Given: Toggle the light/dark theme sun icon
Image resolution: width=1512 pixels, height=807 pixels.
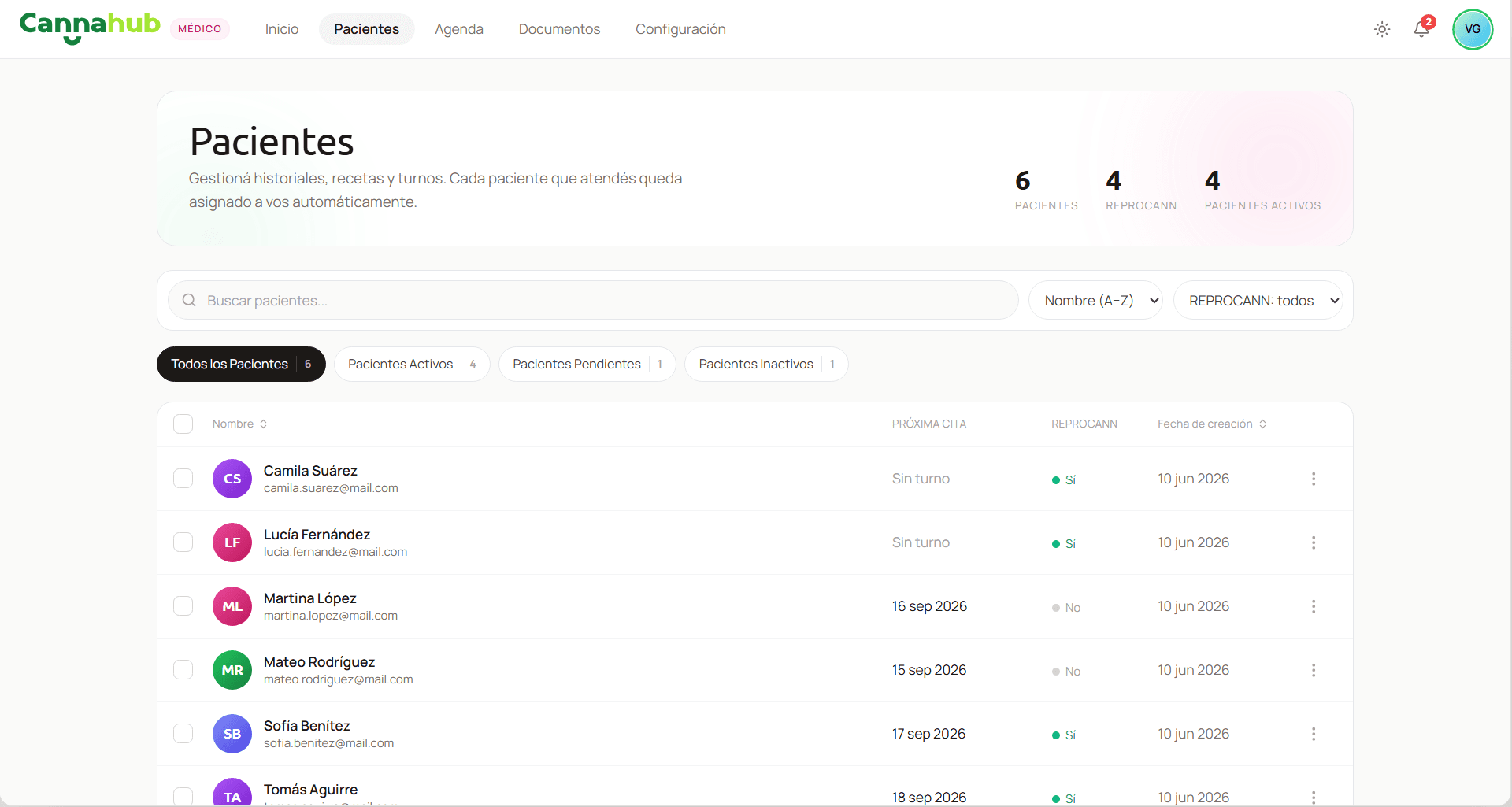Looking at the screenshot, I should click(x=1382, y=29).
